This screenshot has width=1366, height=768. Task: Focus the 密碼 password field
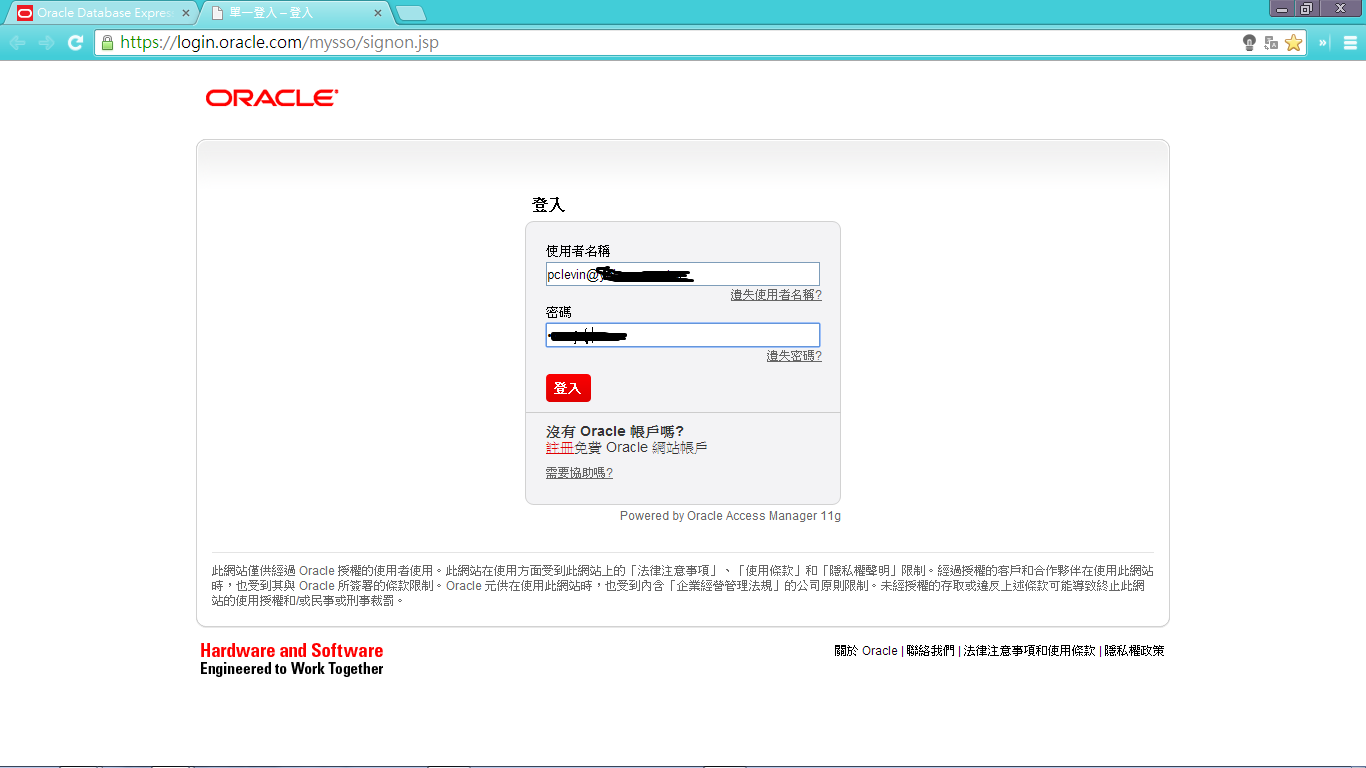683,335
